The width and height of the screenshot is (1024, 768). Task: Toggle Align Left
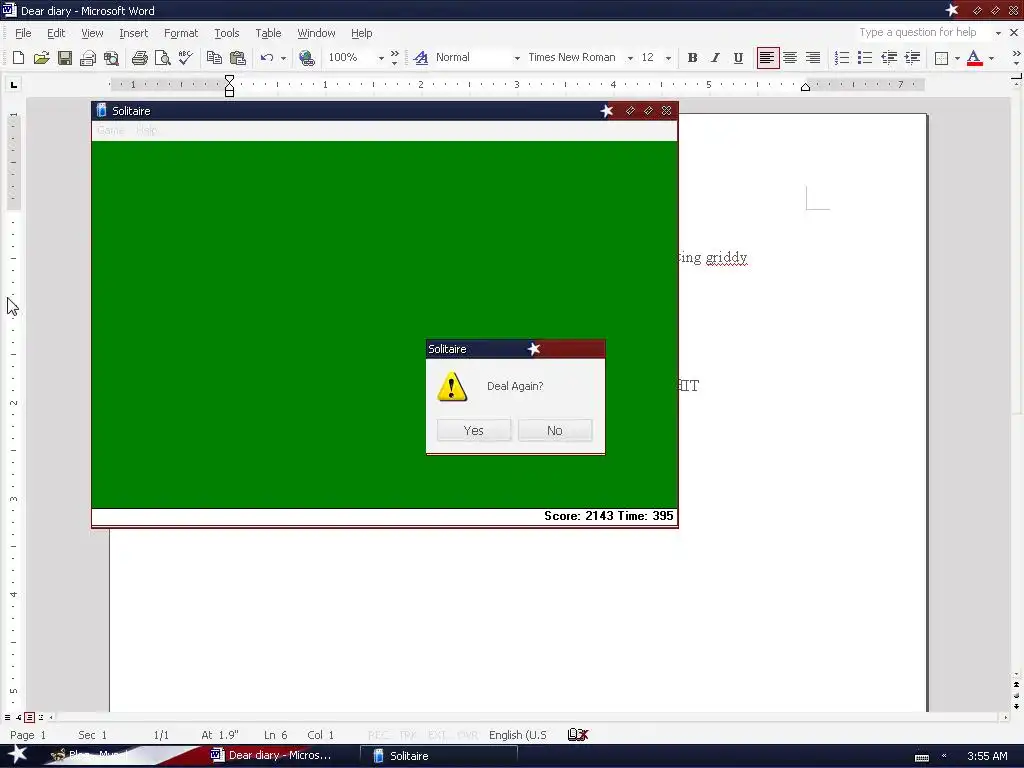tap(767, 58)
